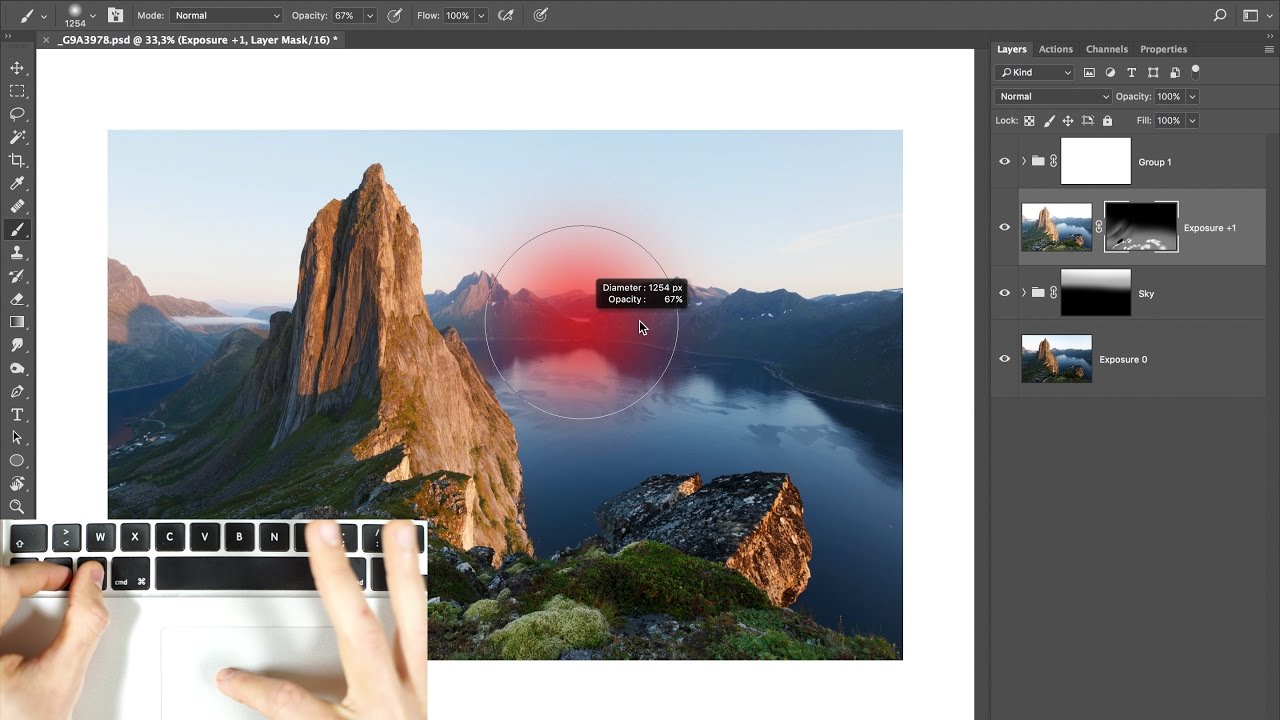Select the Spot Healing Brush tool
Viewport: 1280px width, 720px height.
17,207
